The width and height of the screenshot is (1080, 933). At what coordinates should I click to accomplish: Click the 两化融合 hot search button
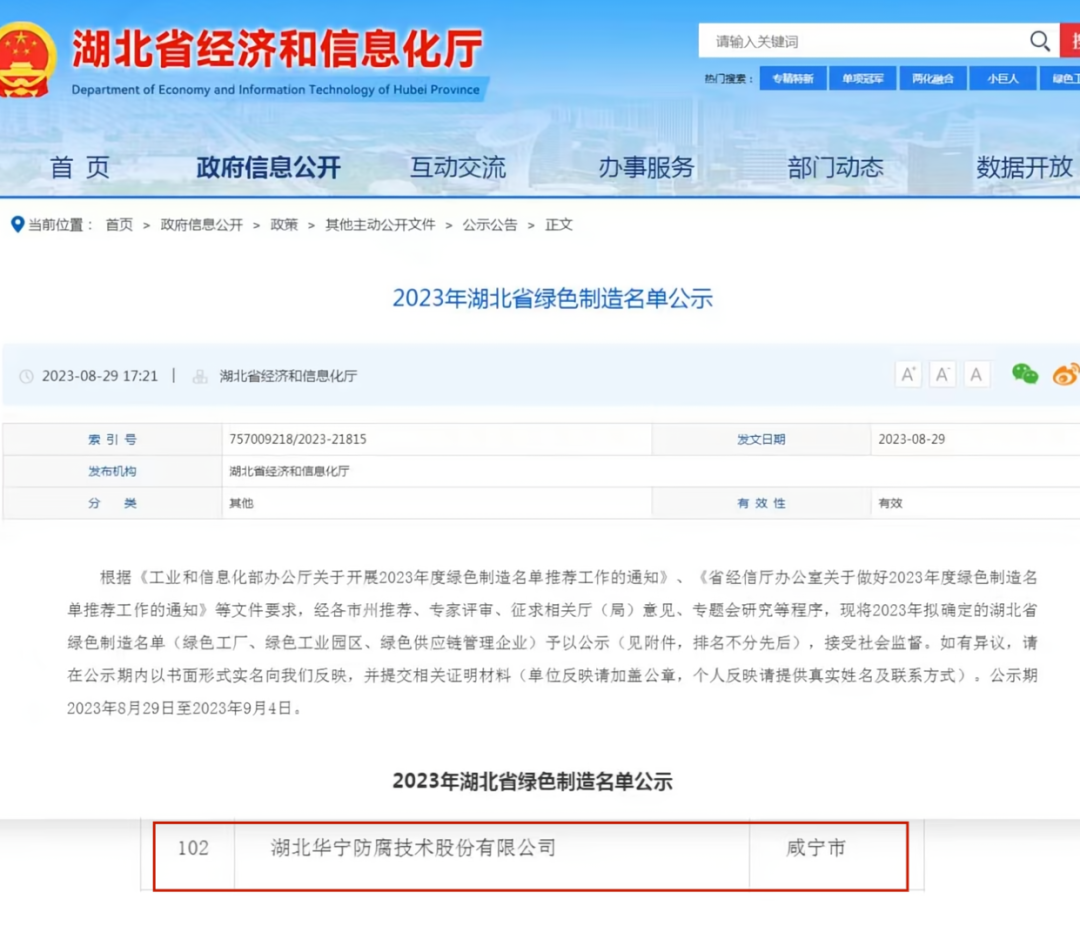(932, 77)
